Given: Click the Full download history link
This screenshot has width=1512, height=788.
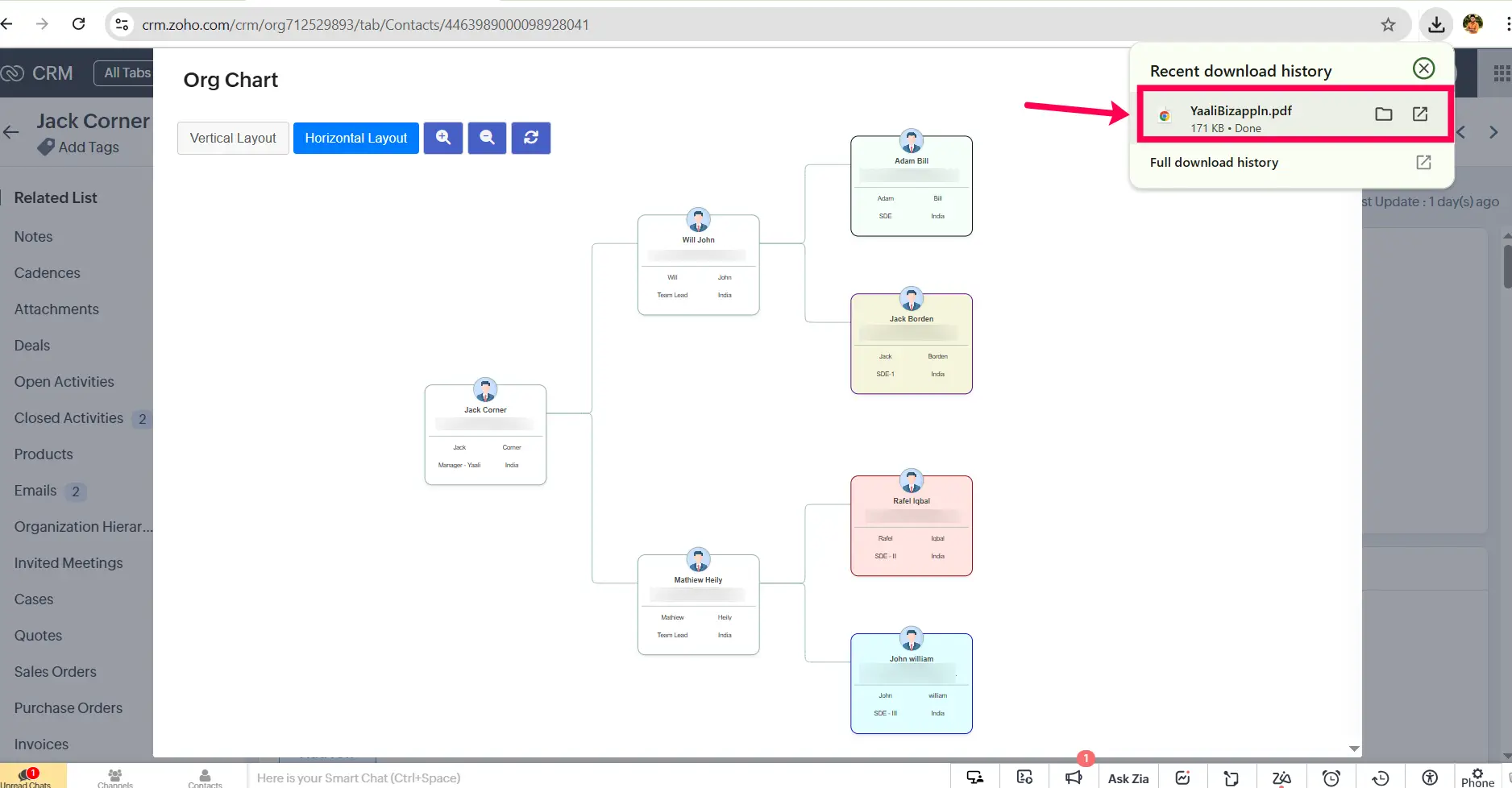Looking at the screenshot, I should 1214,162.
